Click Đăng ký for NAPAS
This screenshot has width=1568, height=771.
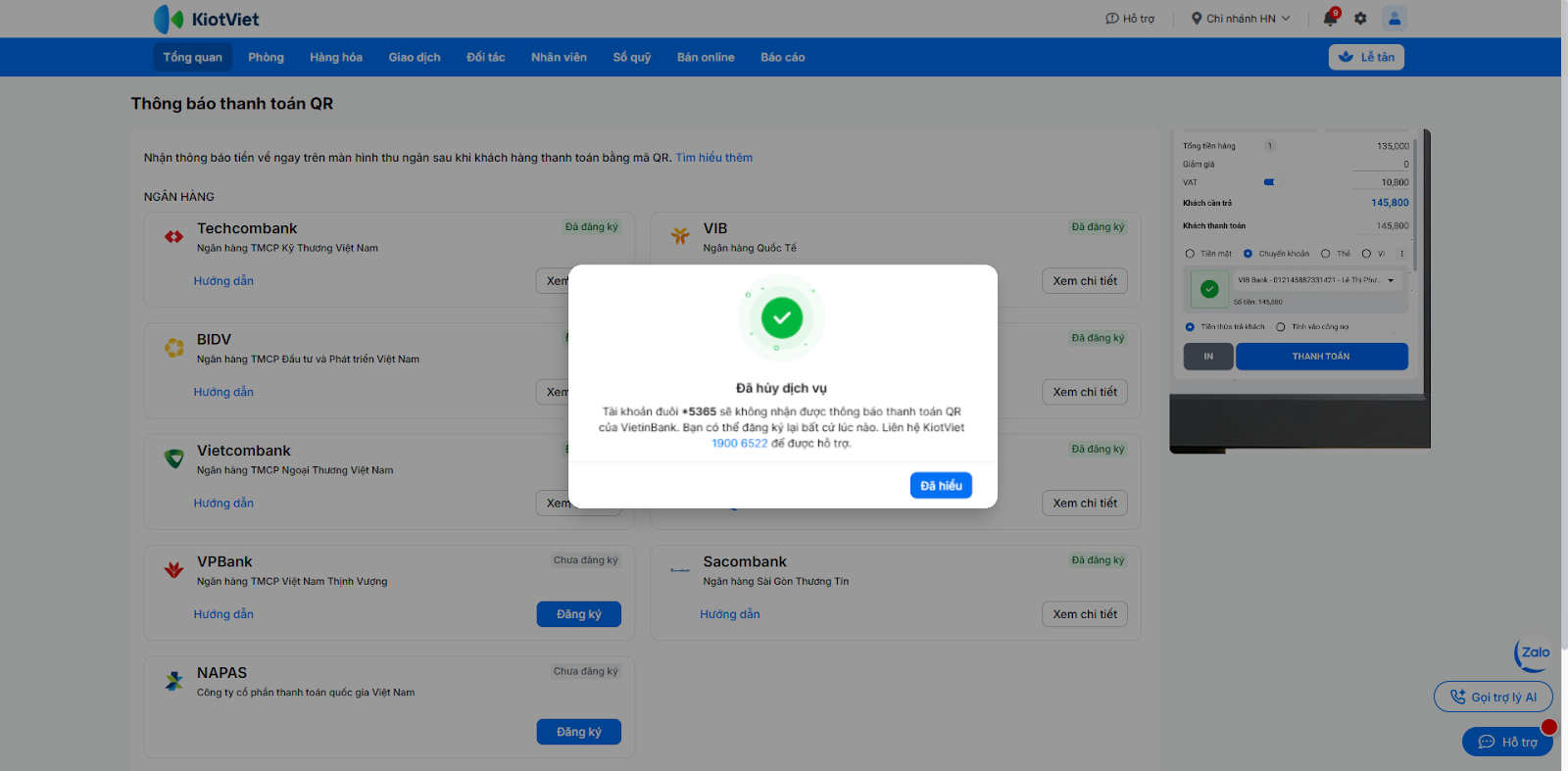(579, 732)
